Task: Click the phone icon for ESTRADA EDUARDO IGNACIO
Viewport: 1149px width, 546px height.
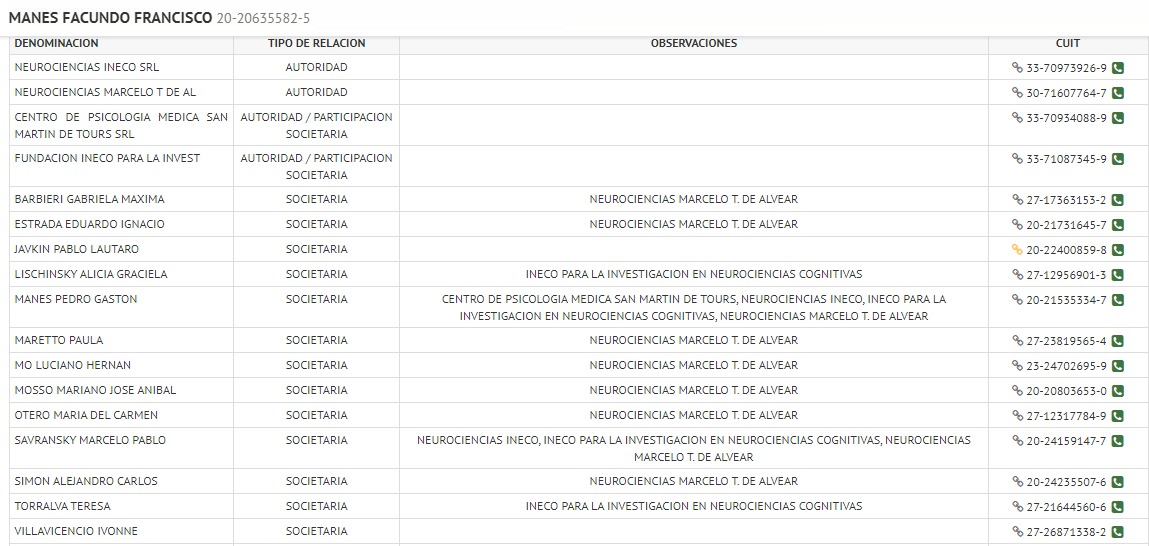Action: point(1117,225)
